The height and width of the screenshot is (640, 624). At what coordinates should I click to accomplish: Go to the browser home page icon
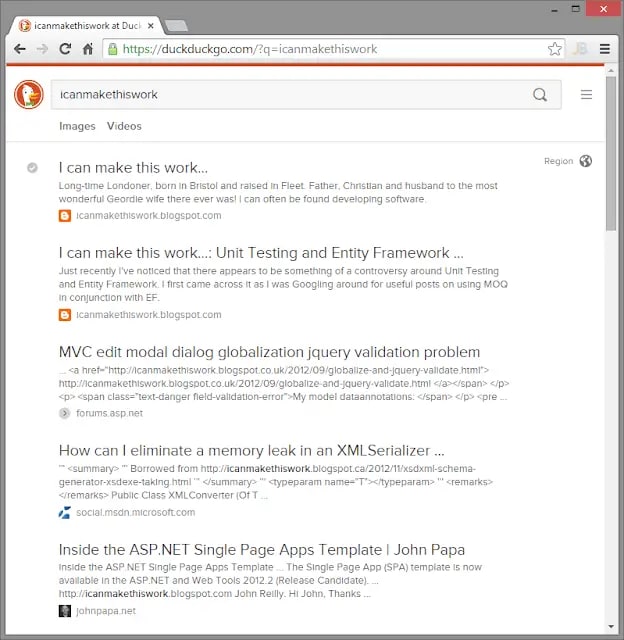[x=88, y=49]
